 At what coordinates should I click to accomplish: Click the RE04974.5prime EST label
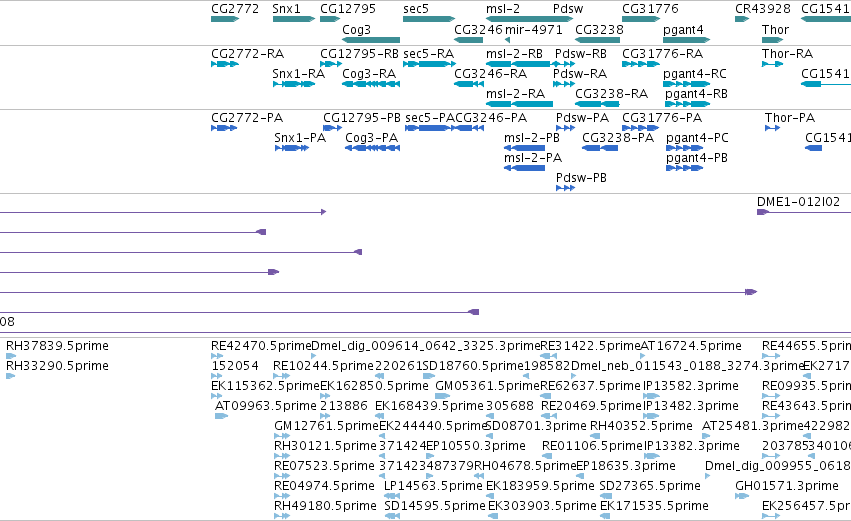point(324,486)
